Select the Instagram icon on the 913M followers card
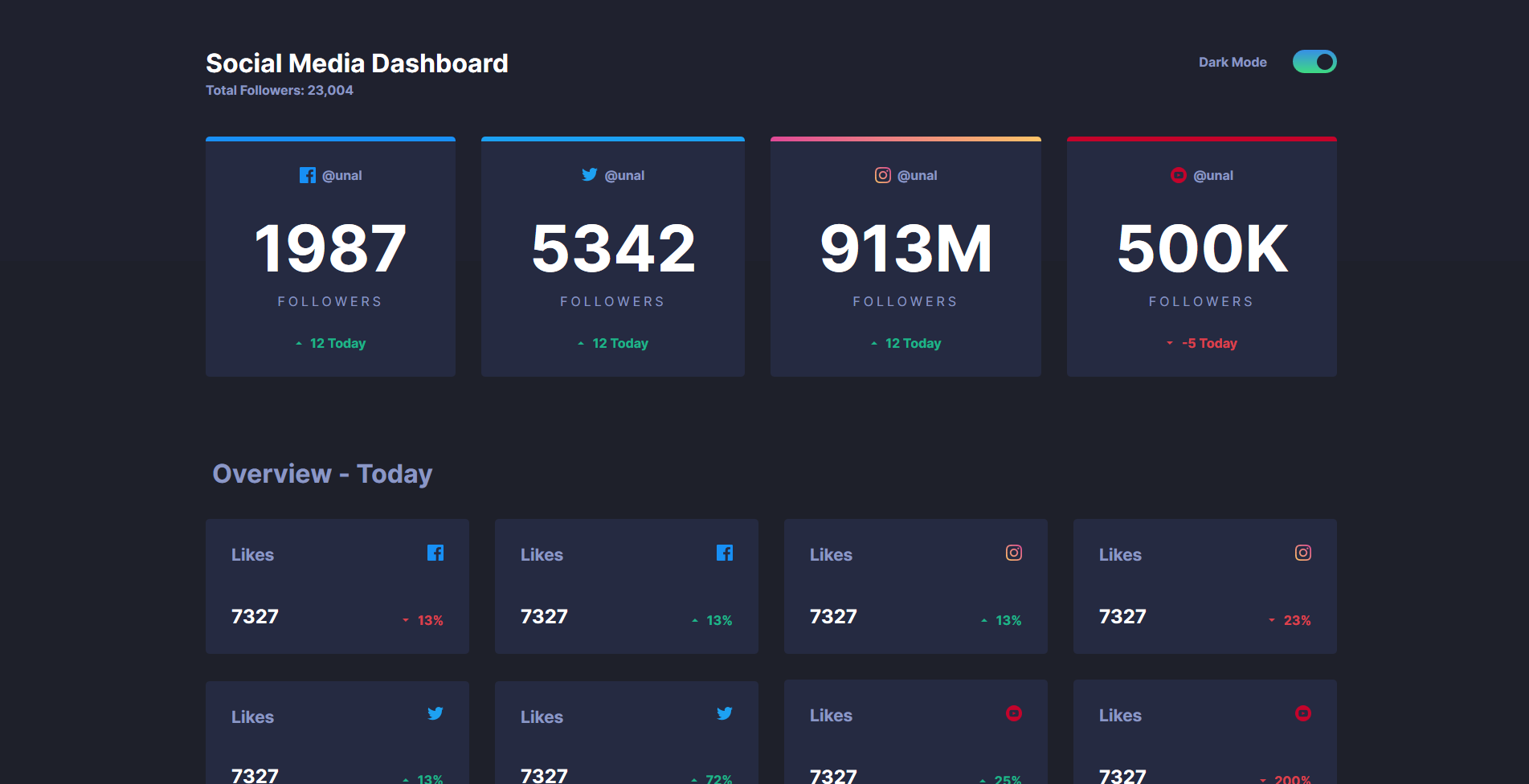 [882, 174]
